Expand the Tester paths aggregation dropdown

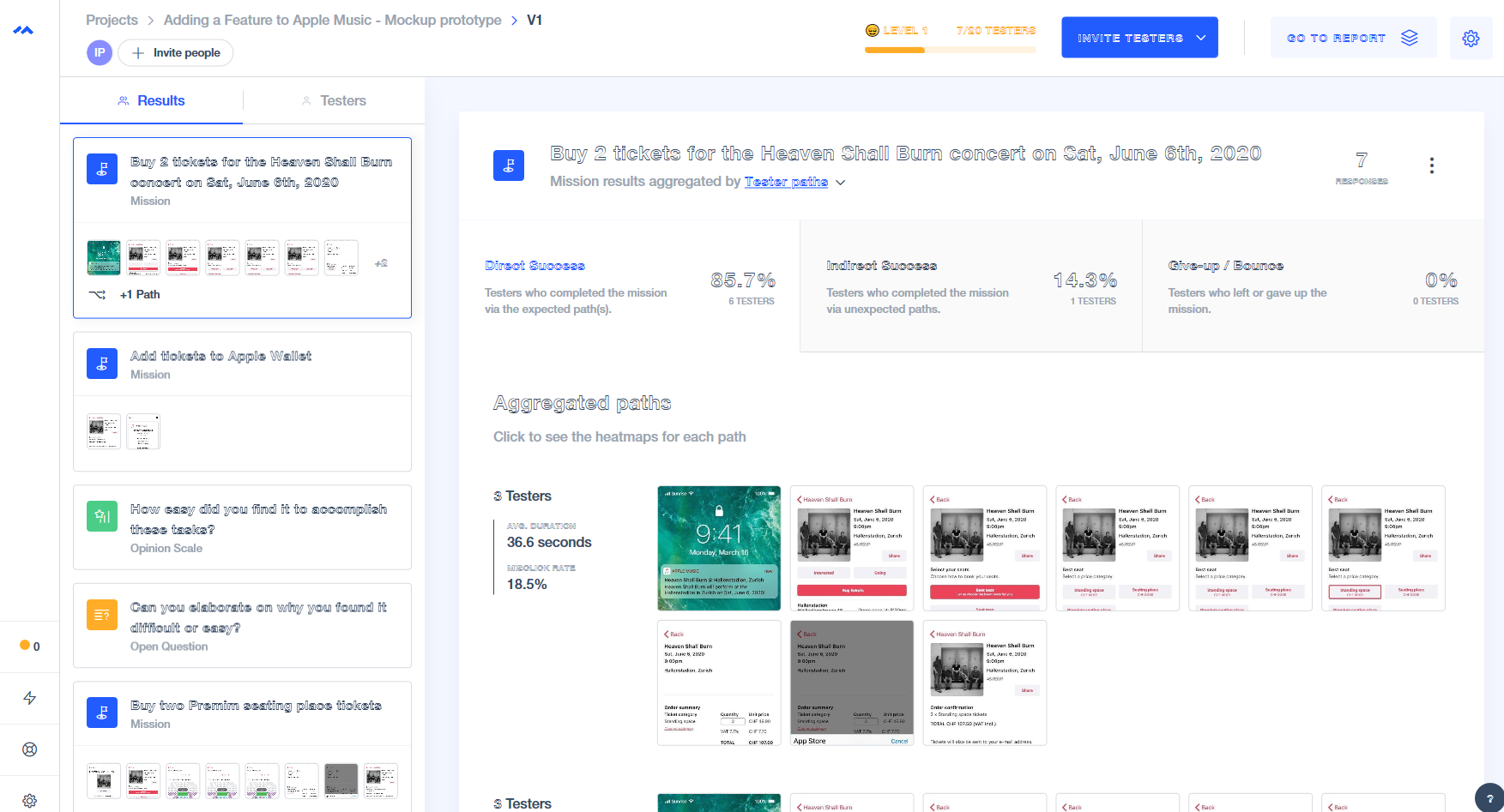841,183
